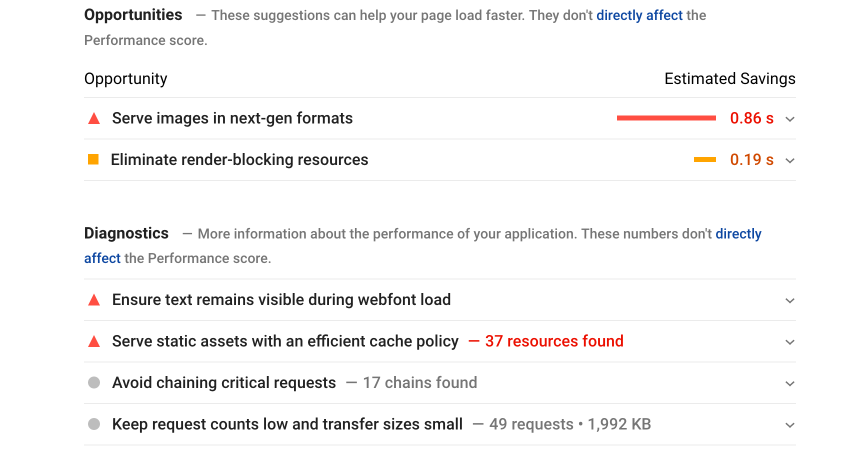Click red triangle beside Serve images in next-gen formats

click(94, 119)
